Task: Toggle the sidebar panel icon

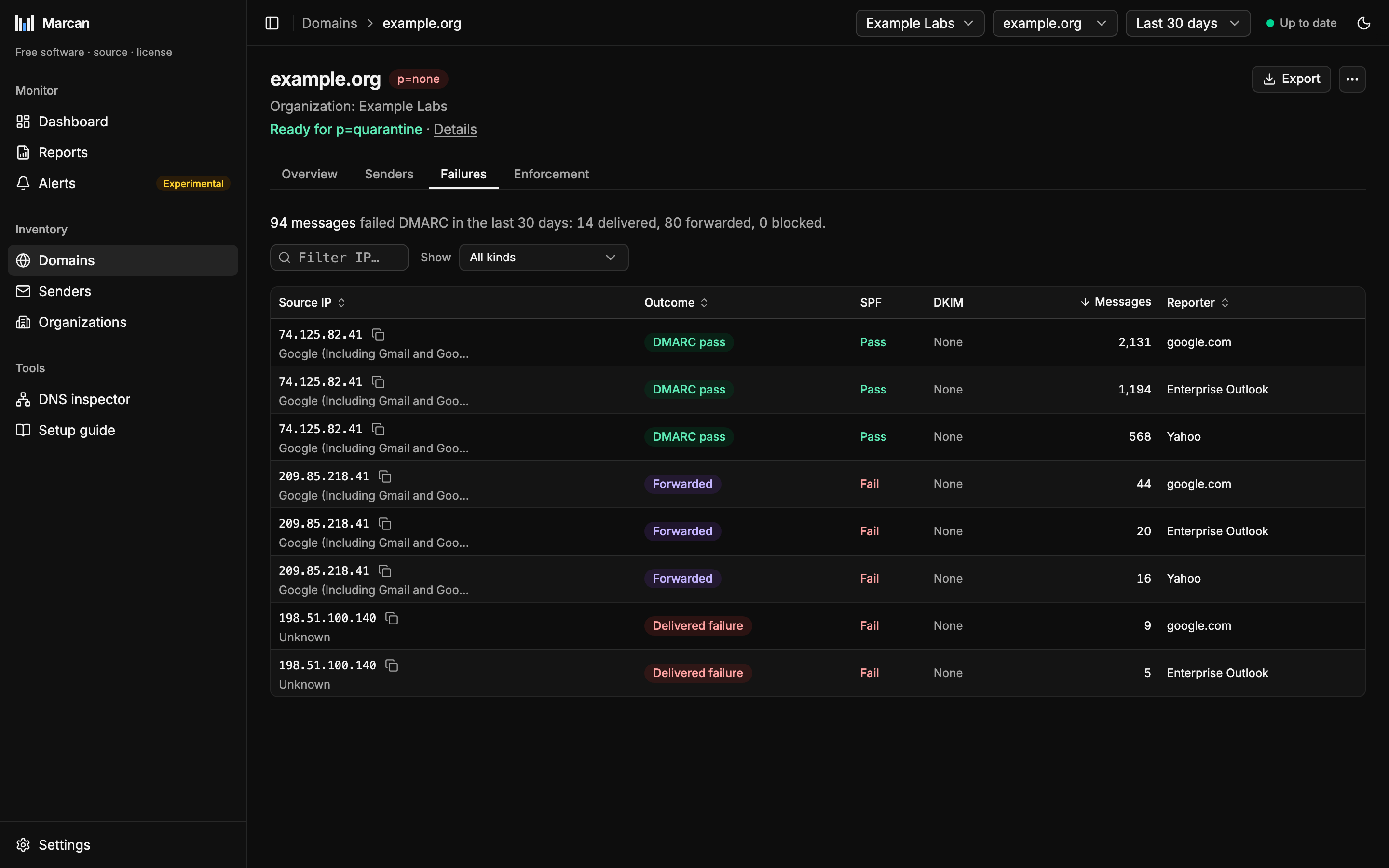Action: point(272,23)
